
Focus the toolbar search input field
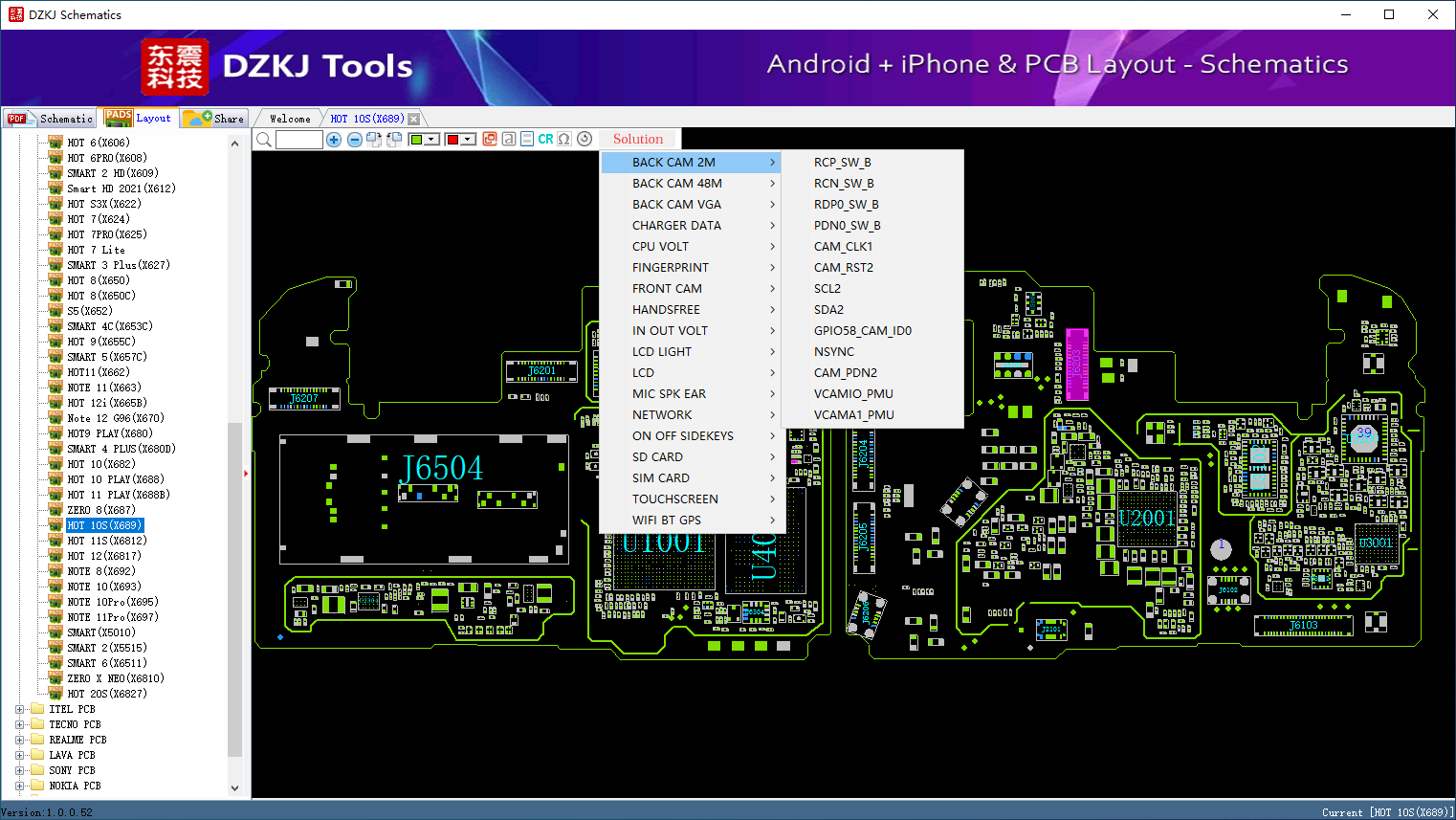299,140
